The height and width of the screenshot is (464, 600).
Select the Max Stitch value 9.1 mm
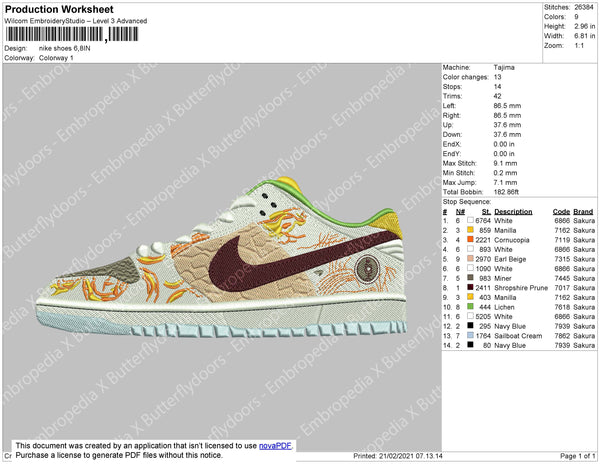click(x=505, y=163)
